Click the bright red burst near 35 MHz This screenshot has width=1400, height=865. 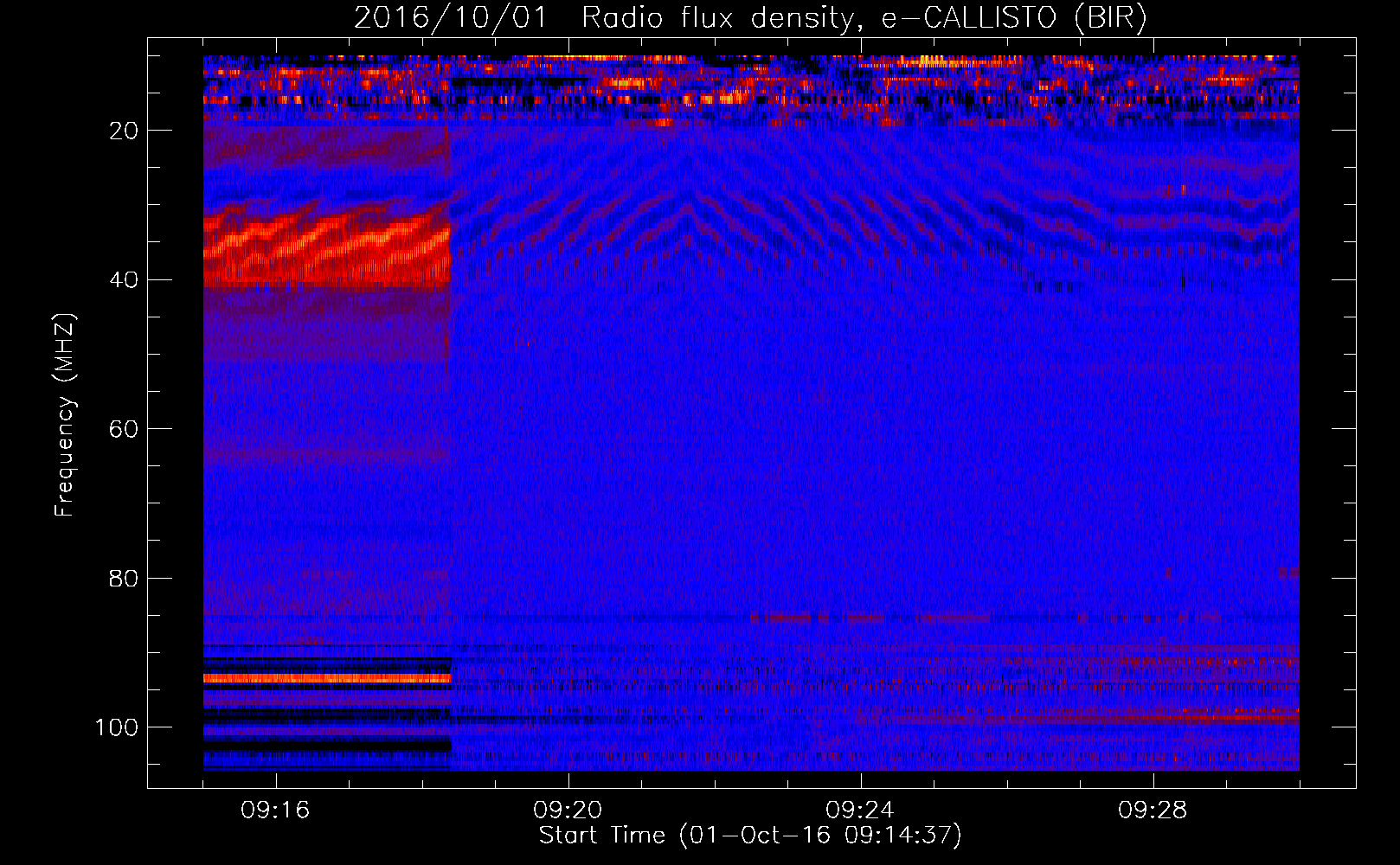point(327,248)
